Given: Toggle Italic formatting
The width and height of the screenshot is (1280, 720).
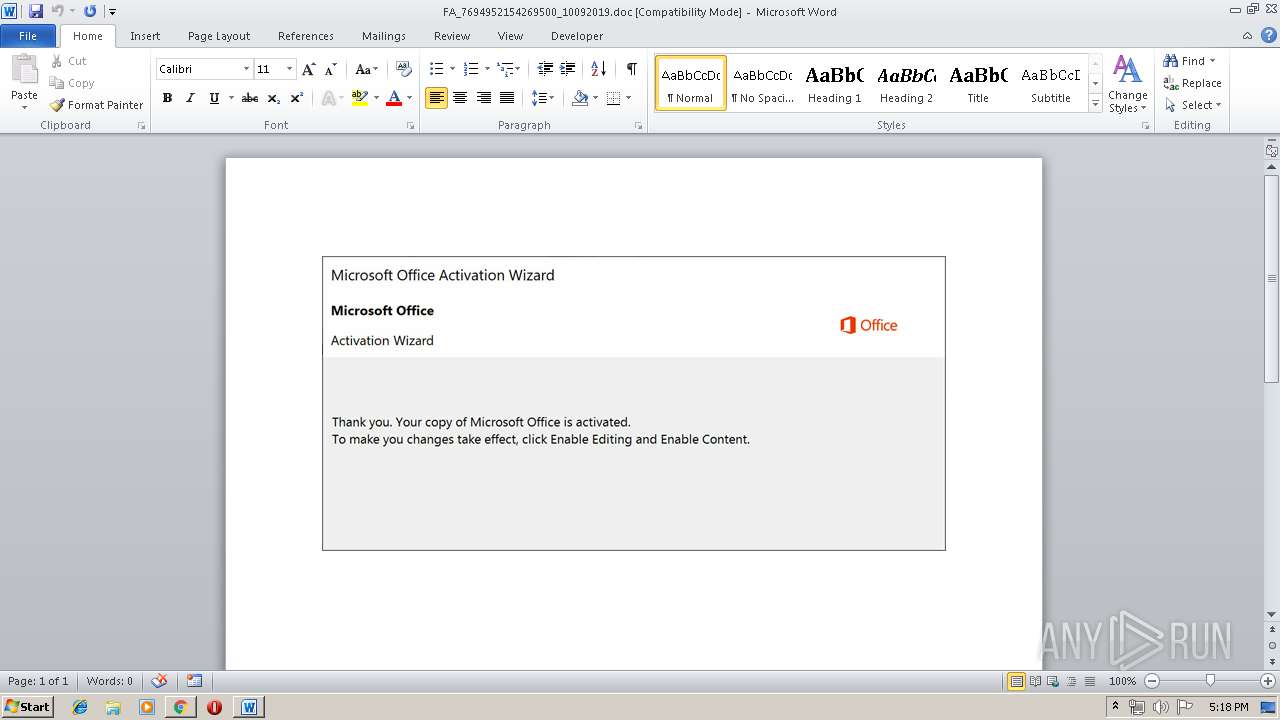Looking at the screenshot, I should coord(190,98).
